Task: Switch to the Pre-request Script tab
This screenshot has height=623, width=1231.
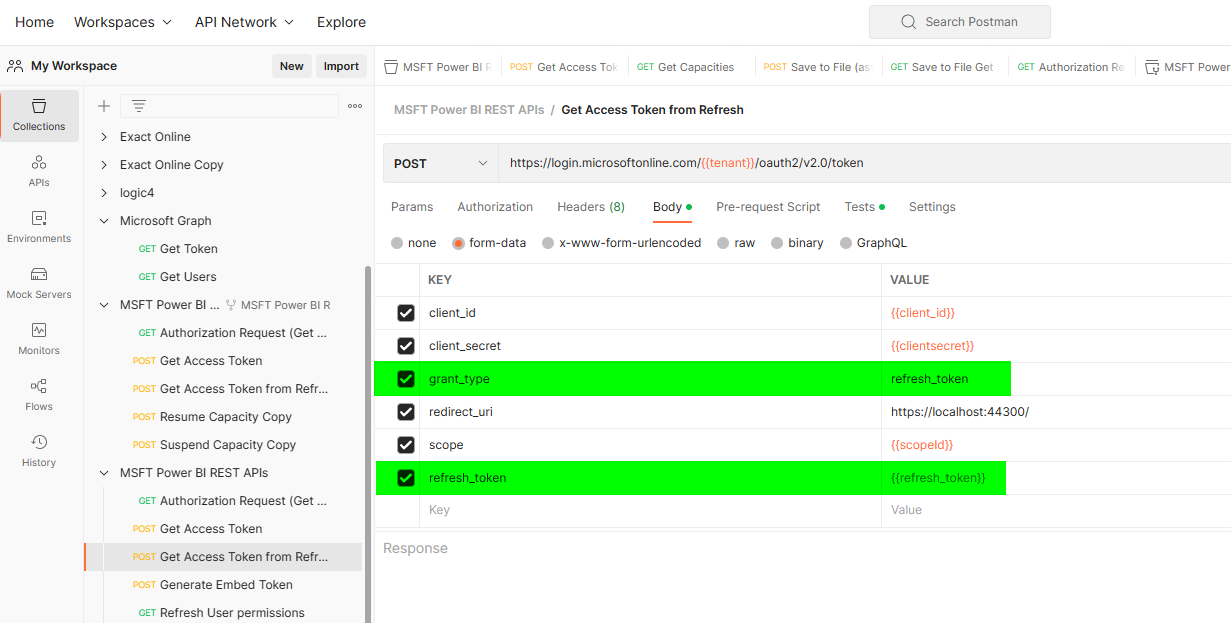Action: pos(768,207)
